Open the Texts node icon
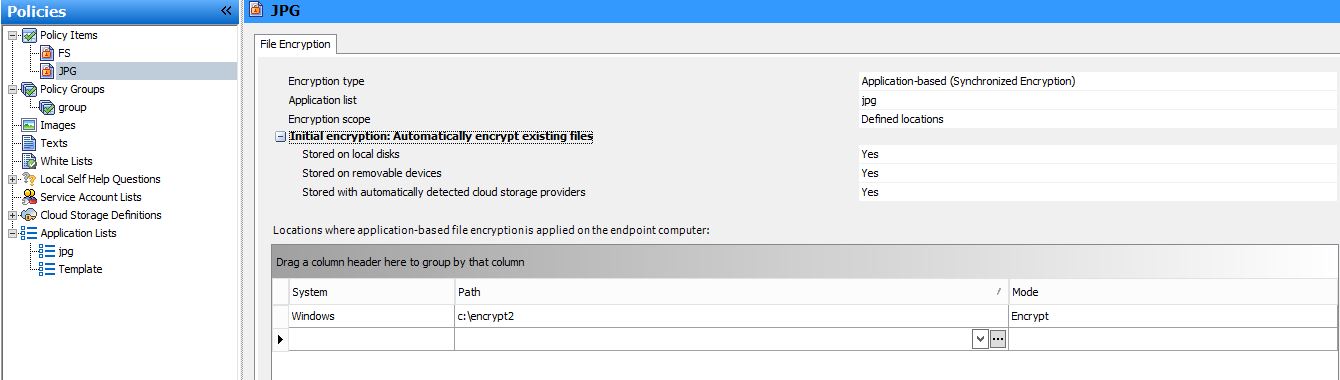 point(29,143)
